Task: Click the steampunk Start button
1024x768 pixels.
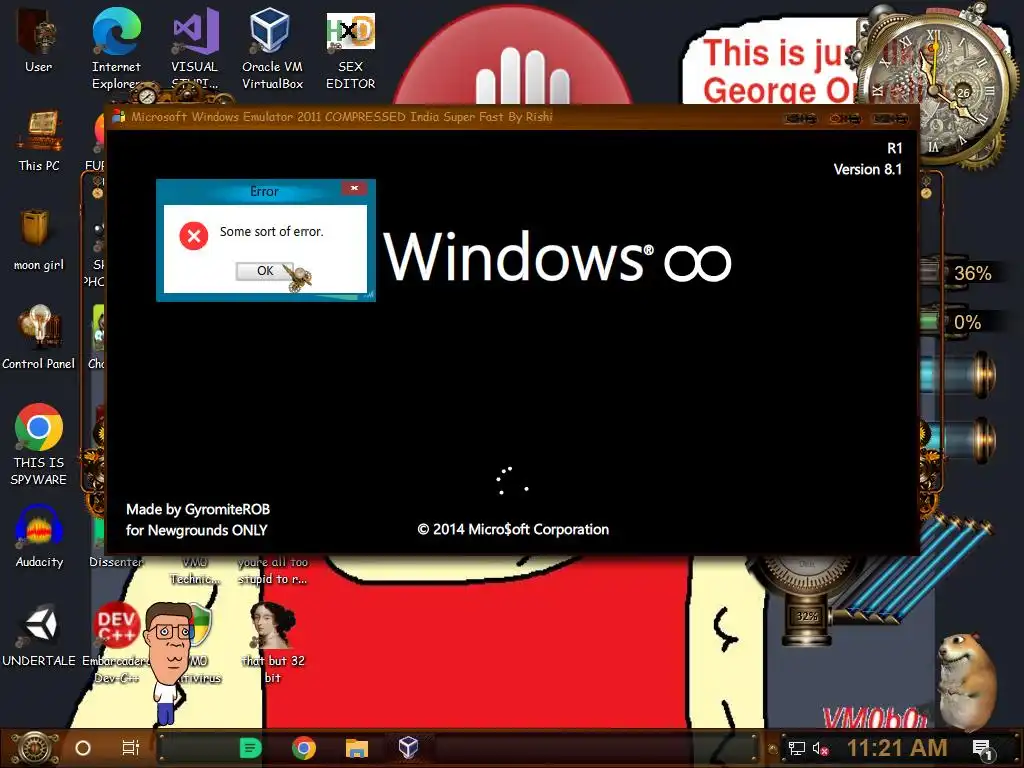Action: [35, 748]
